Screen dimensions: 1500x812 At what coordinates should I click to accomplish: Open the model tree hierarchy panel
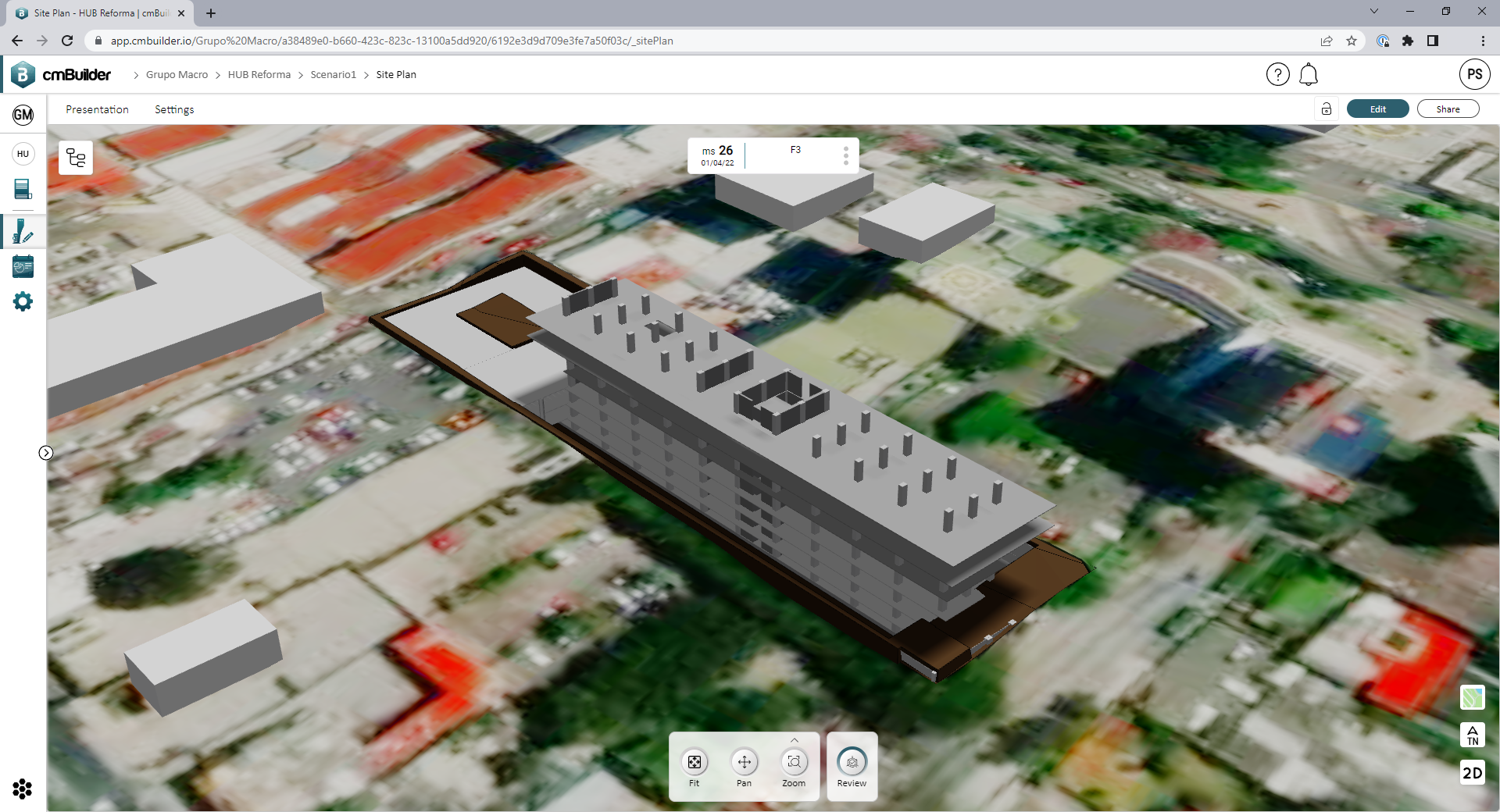click(76, 158)
